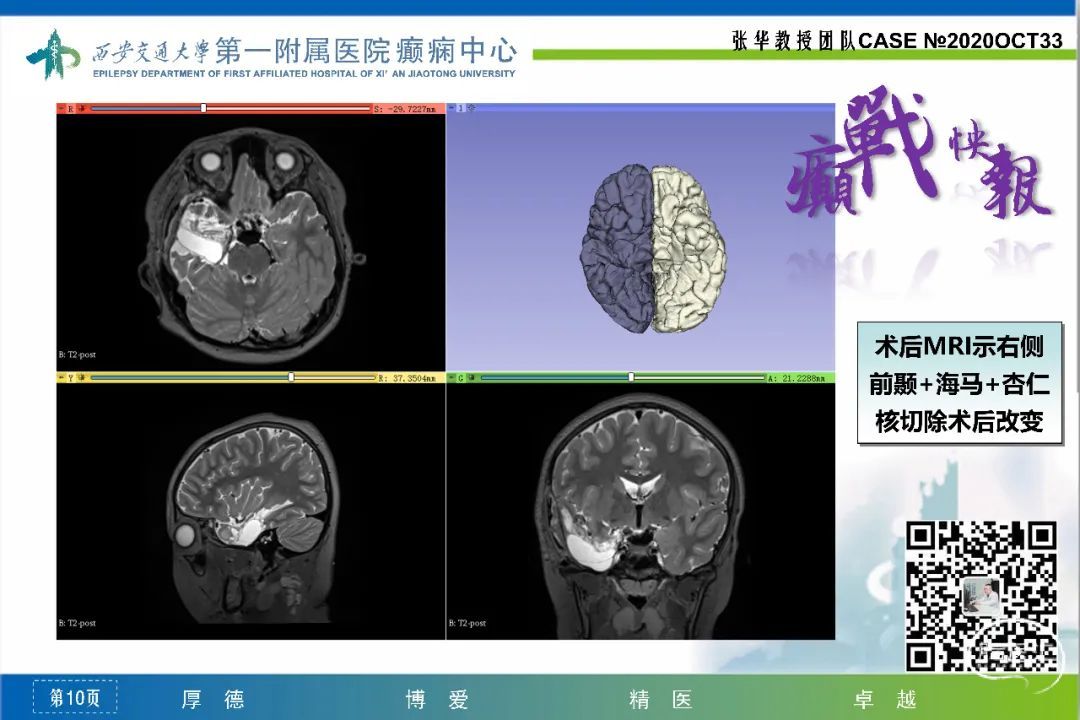Click the page number box 第10页
Viewport: 1080px width, 720px height.
pos(75,697)
